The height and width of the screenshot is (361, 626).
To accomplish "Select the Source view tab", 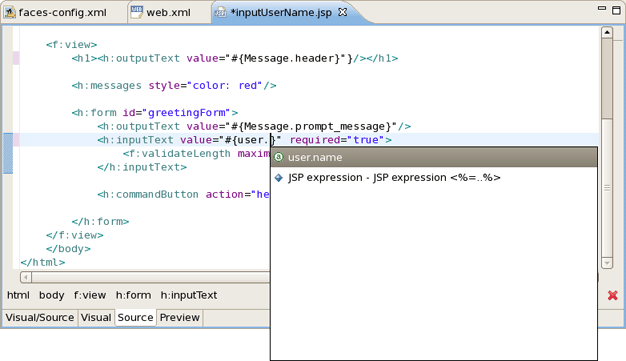I will tap(135, 317).
